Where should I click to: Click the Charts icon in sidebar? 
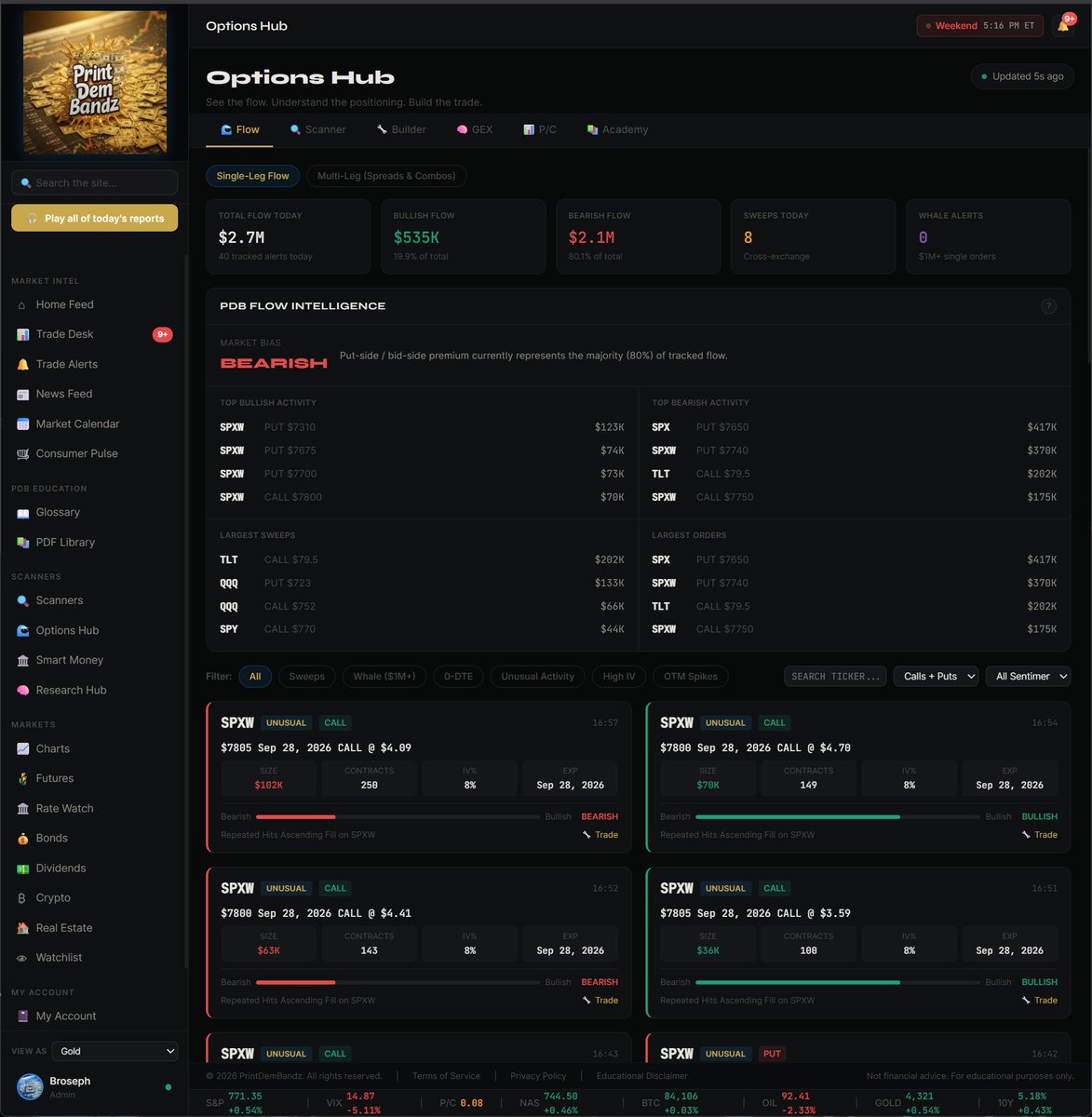tap(22, 748)
